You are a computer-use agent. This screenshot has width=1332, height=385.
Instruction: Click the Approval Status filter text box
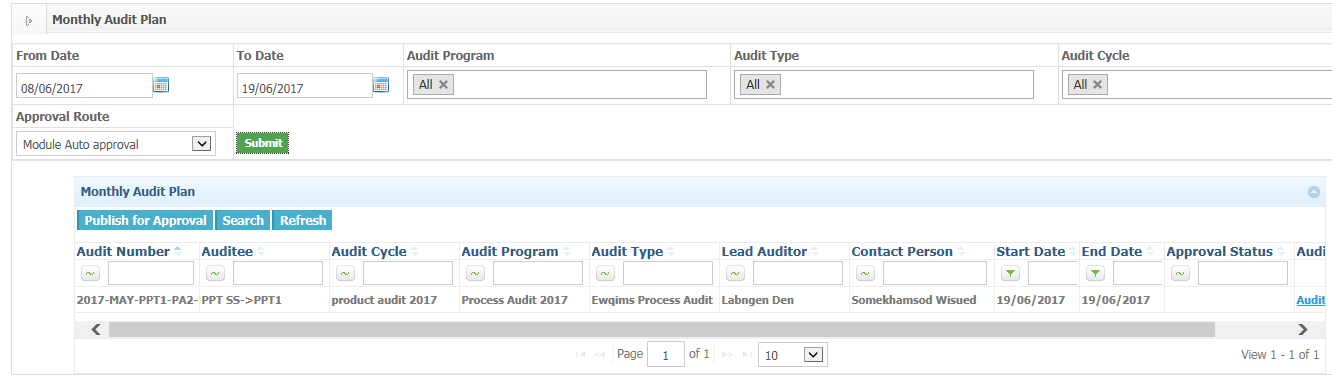1243,273
